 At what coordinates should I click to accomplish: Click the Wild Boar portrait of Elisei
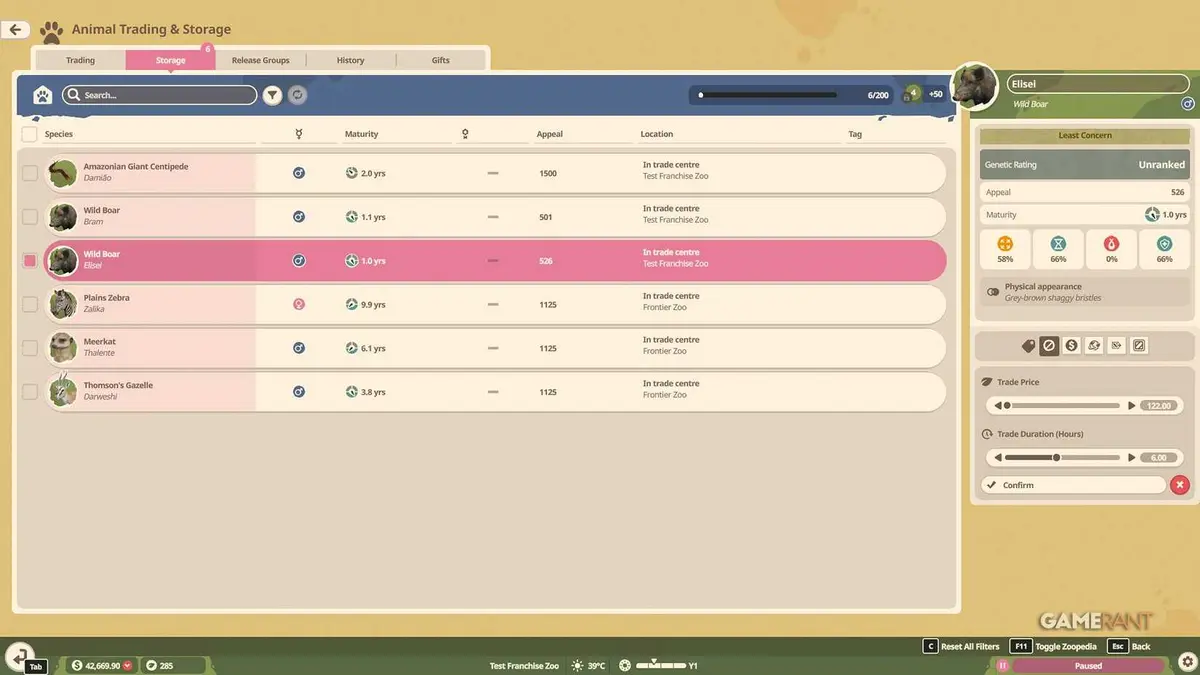974,88
